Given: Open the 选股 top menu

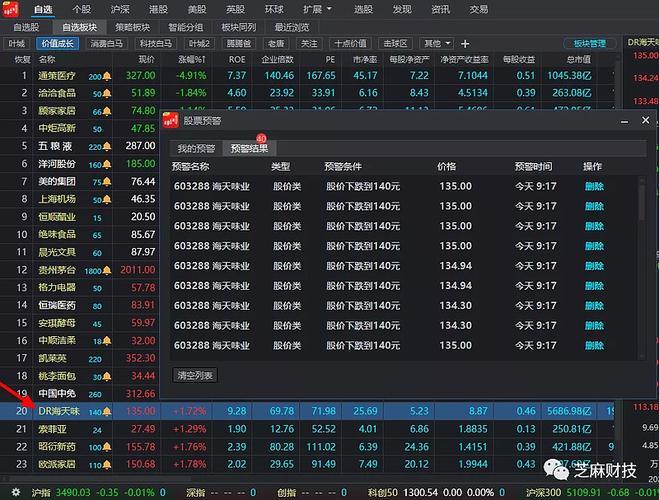Looking at the screenshot, I should click(363, 9).
